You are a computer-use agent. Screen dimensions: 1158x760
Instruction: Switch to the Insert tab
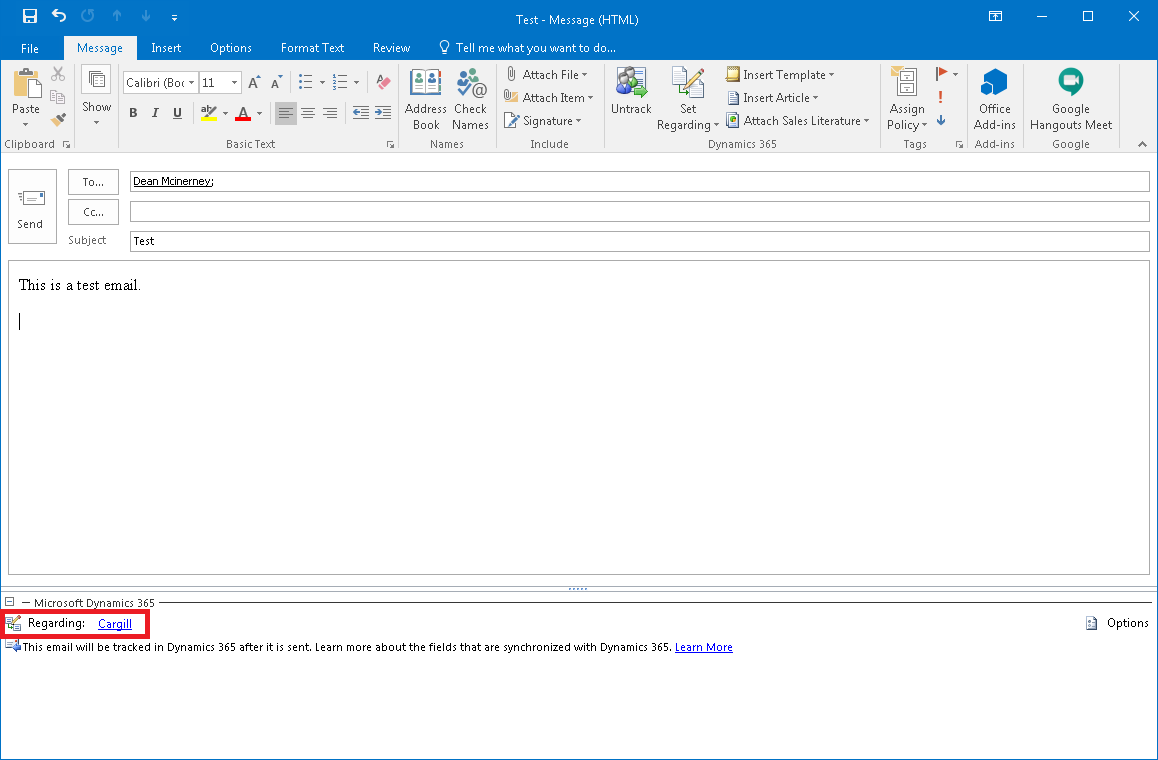click(x=166, y=48)
